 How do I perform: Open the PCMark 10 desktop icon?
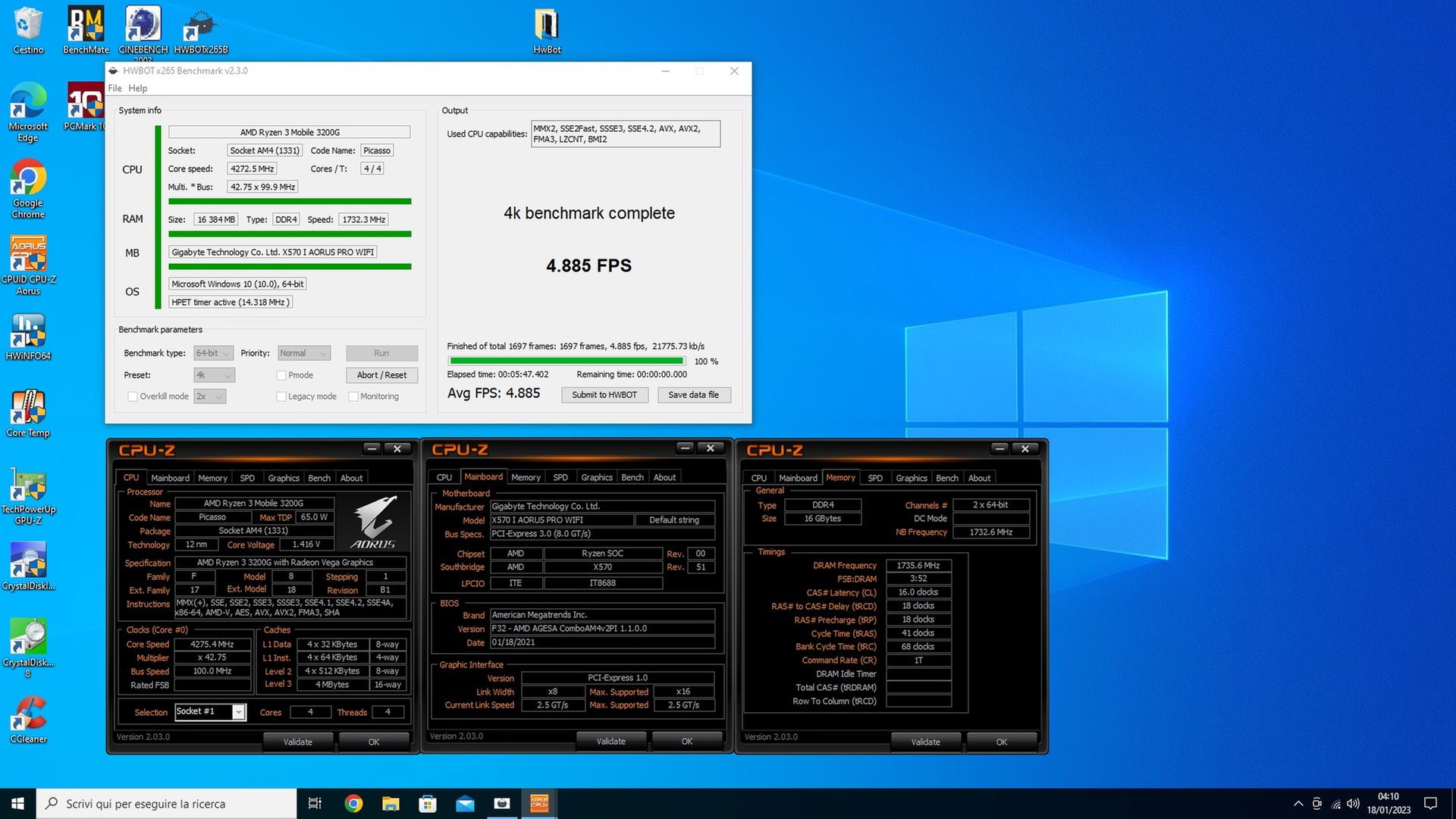[86, 106]
